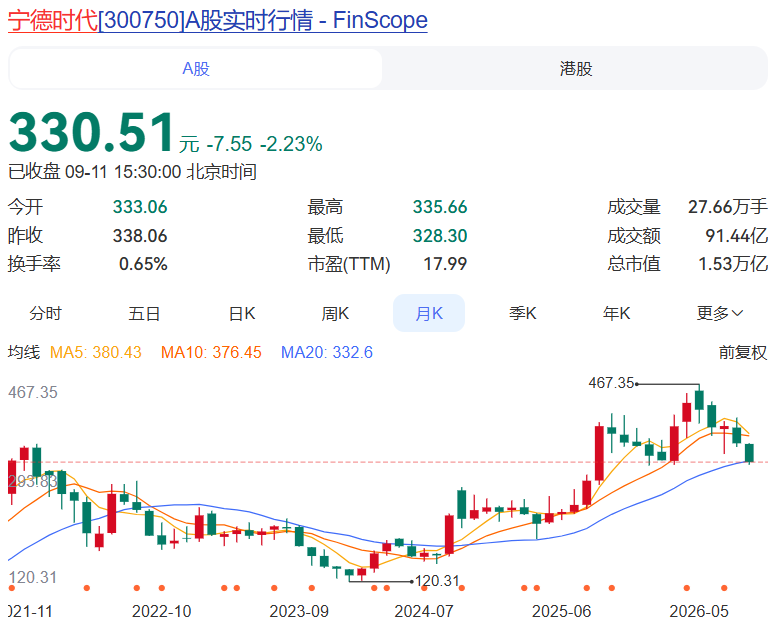Click the closing time text 已收盘 09-11 15:30:00
Image resolution: width=780 pixels, height=635 pixels.
coord(95,172)
